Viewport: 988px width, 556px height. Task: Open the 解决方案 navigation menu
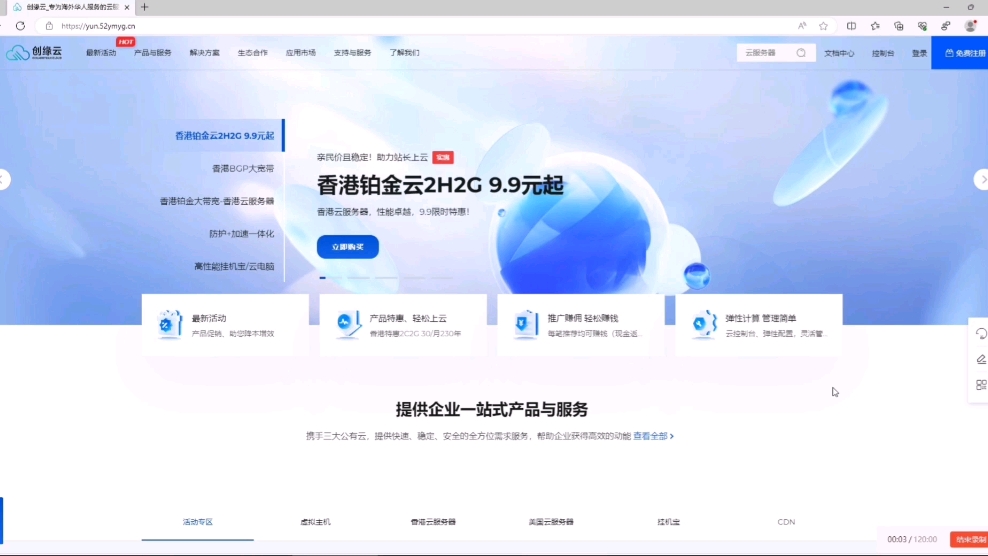204,53
